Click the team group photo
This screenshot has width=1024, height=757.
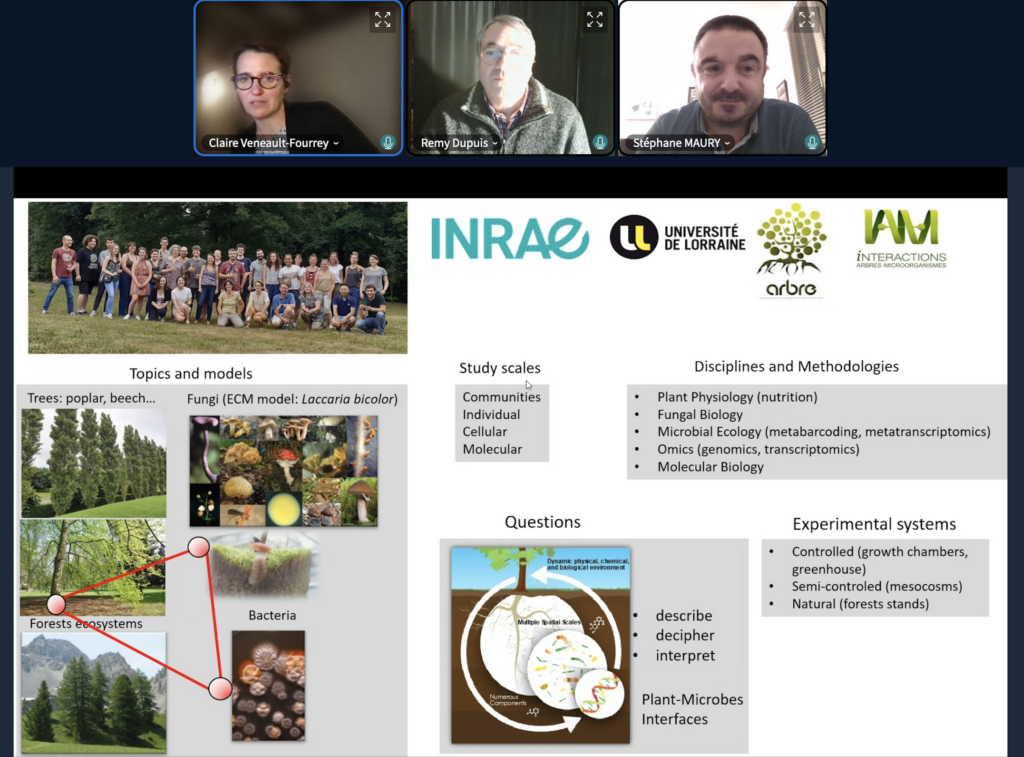coord(217,277)
